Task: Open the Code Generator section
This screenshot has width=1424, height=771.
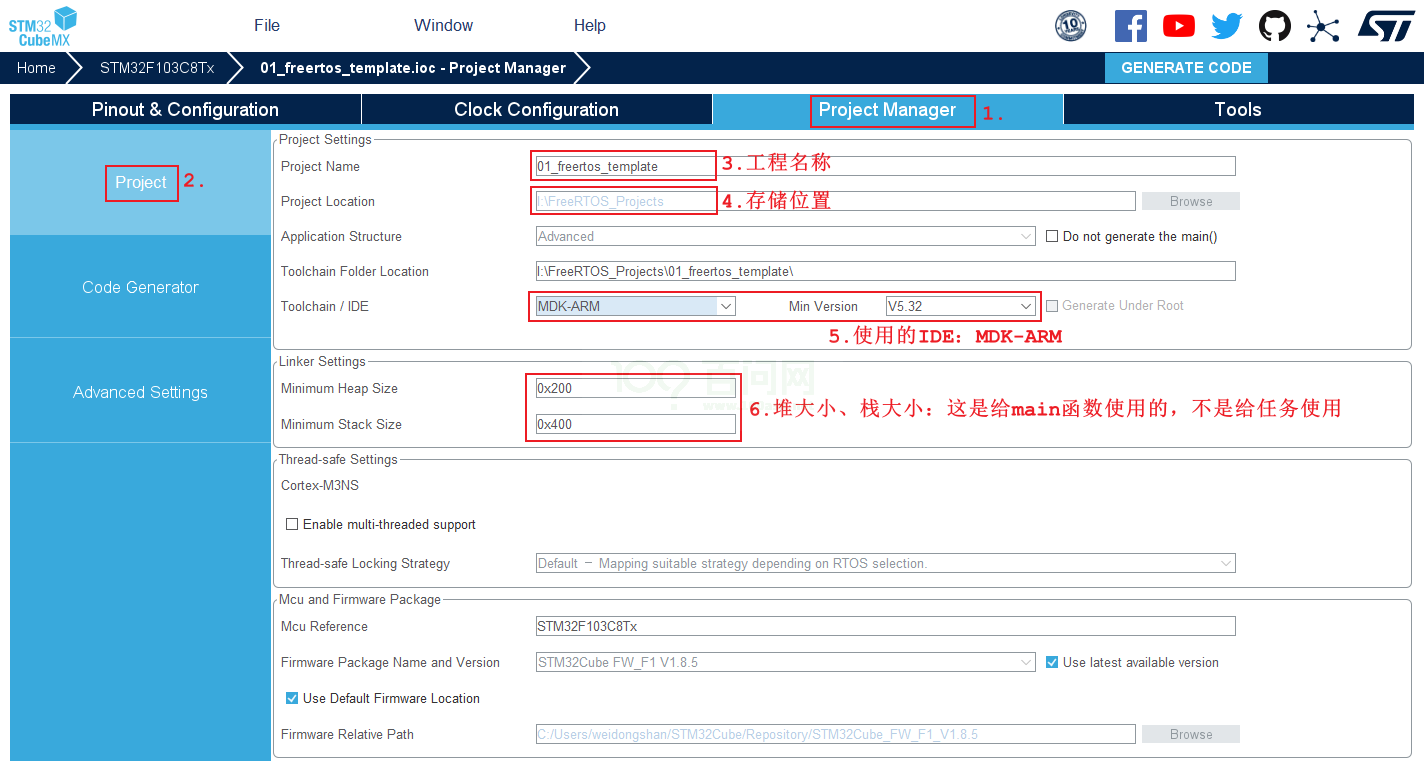Action: (x=140, y=287)
